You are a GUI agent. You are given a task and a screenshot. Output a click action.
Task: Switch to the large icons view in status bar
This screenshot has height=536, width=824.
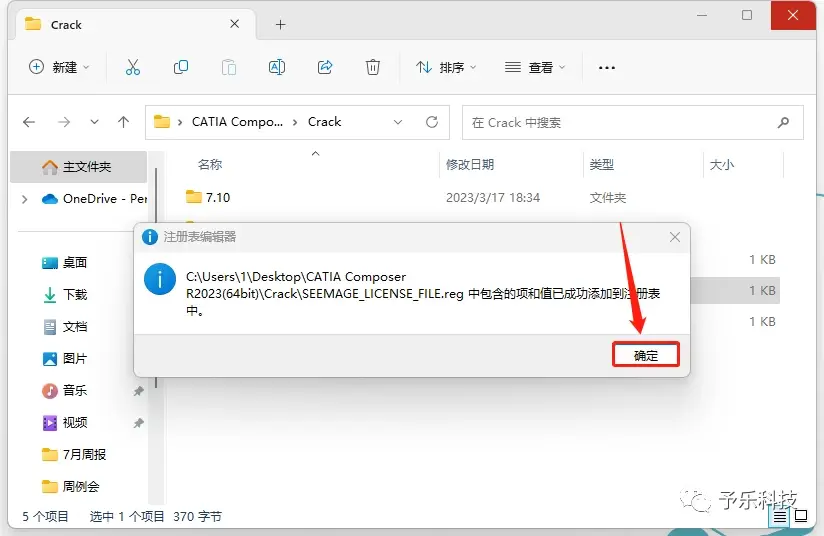pos(801,517)
